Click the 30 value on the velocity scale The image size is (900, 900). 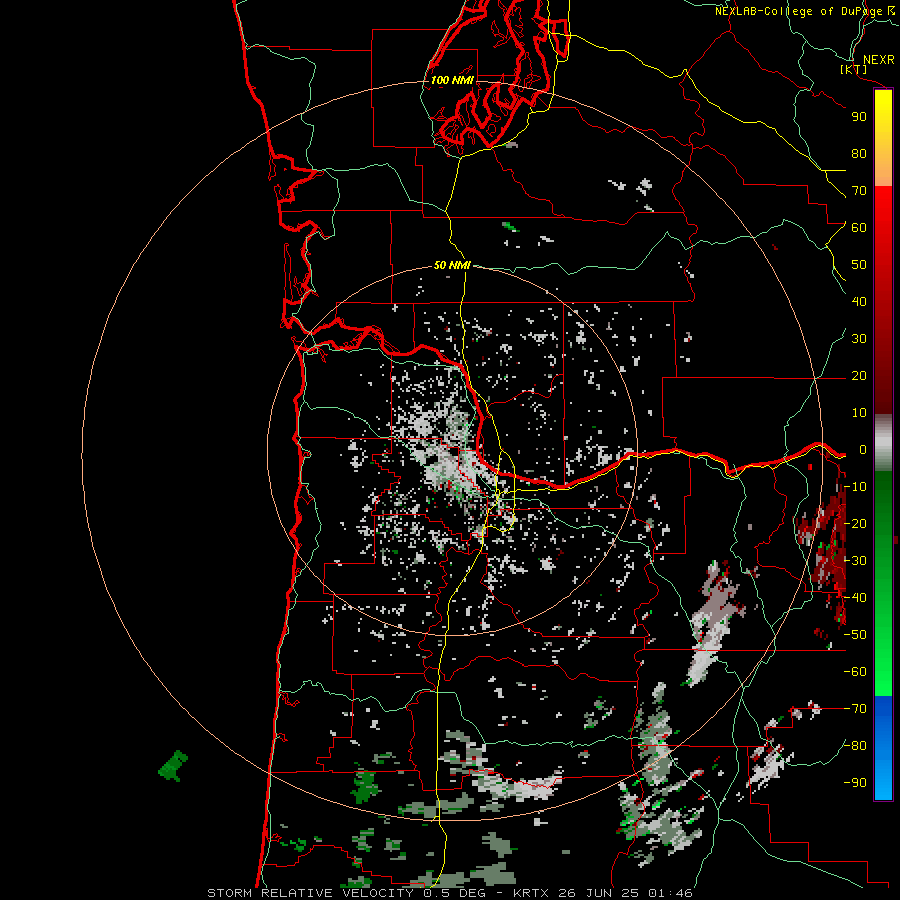[x=859, y=339]
